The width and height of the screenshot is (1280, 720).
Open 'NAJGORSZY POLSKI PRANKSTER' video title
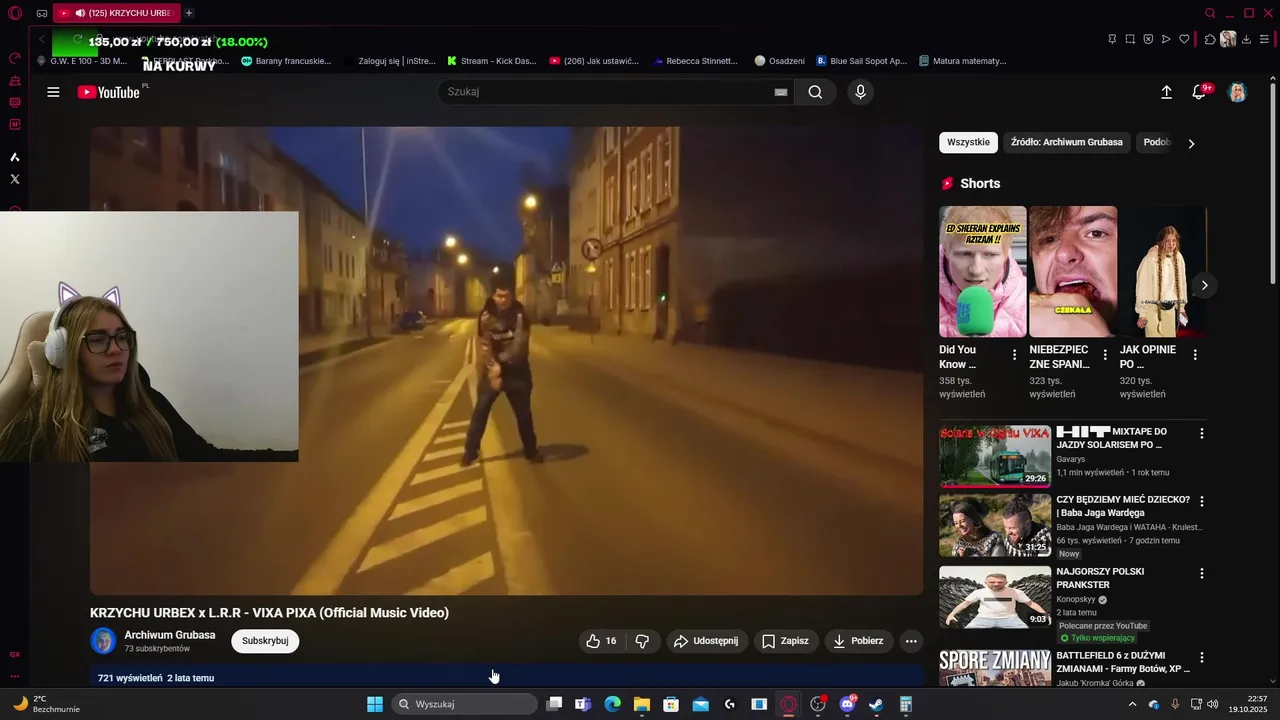[1100, 578]
